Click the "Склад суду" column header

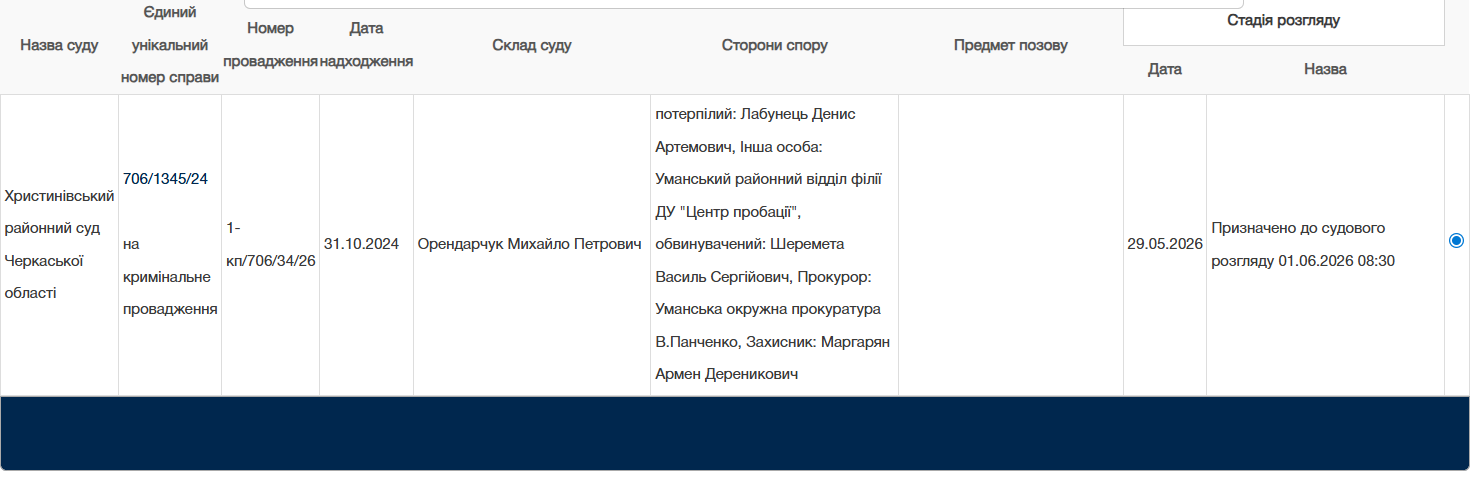click(532, 45)
